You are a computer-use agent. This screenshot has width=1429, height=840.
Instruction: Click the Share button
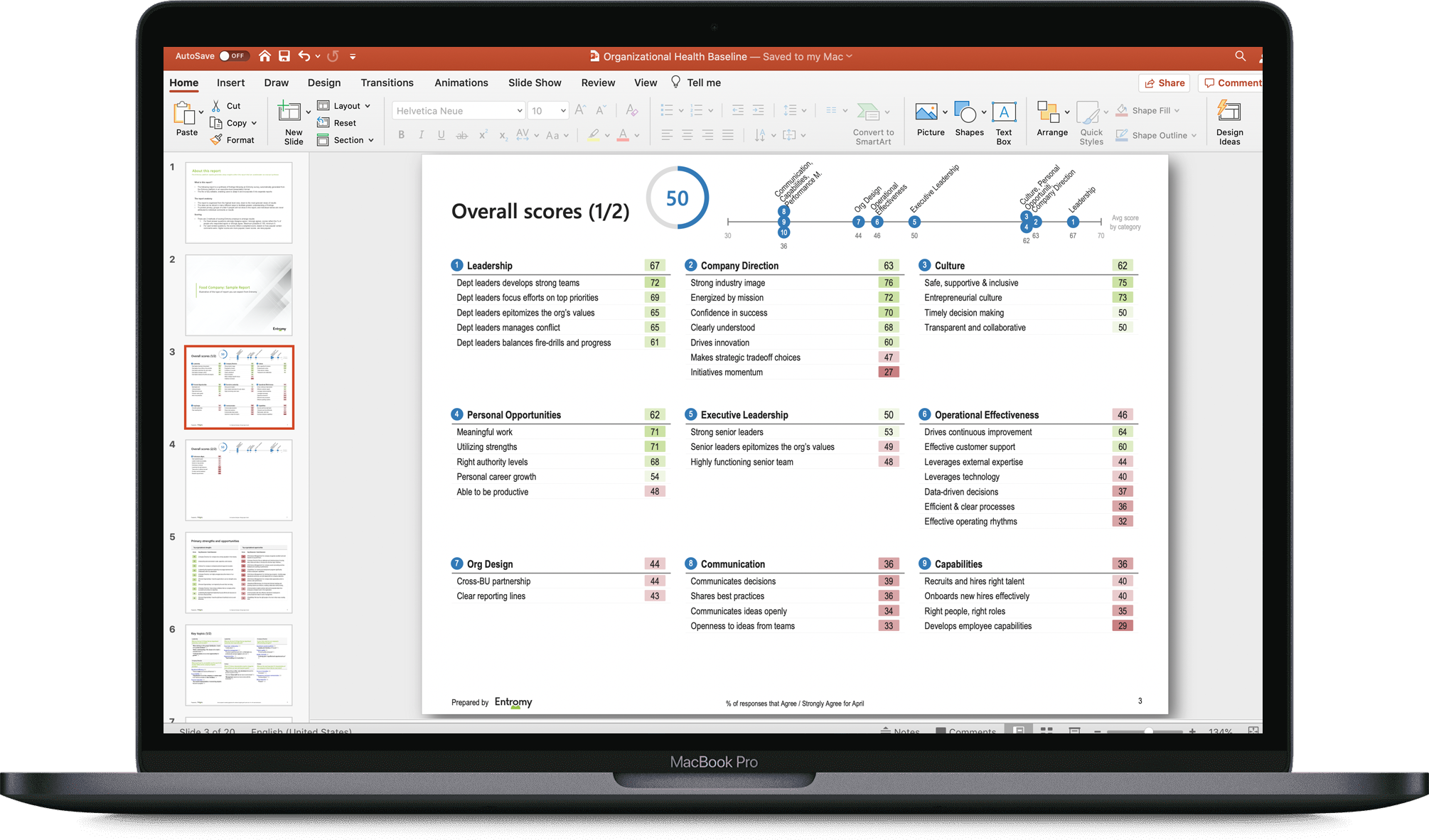tap(1165, 83)
